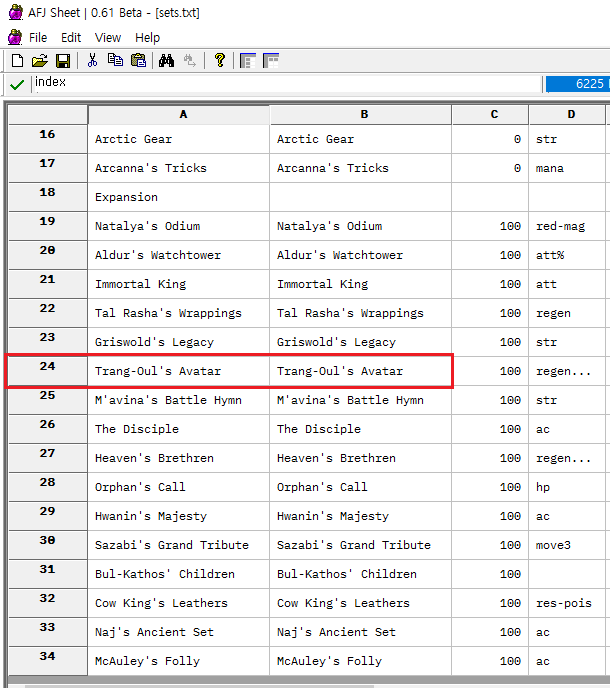Click the Expansion cell in row 18
The image size is (610, 688).
(x=179, y=197)
